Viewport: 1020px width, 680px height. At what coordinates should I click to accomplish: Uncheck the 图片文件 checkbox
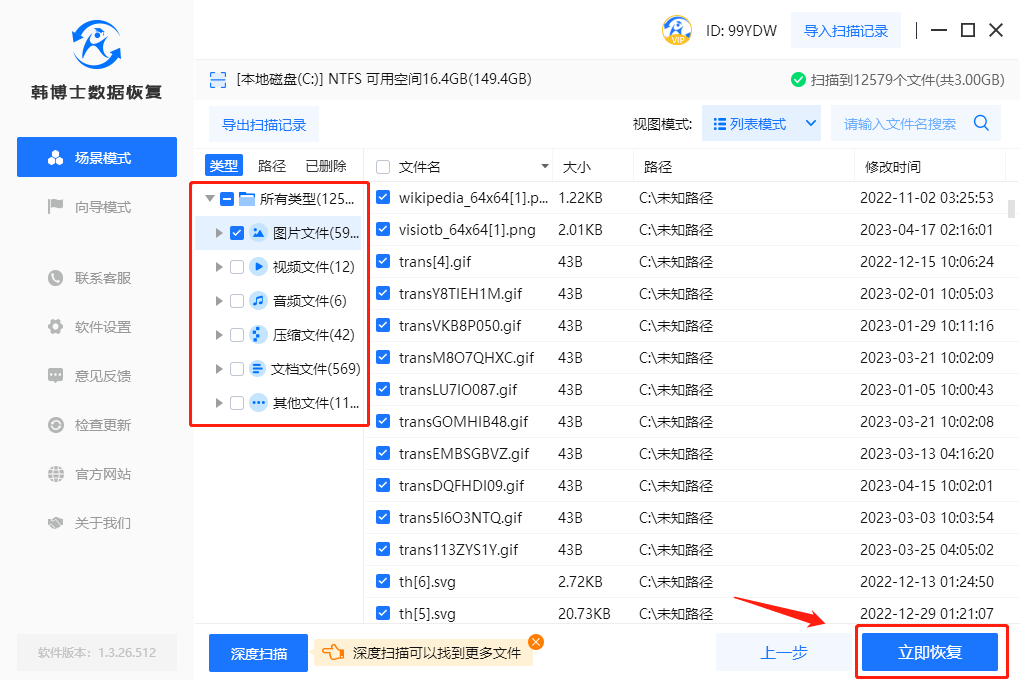(237, 233)
